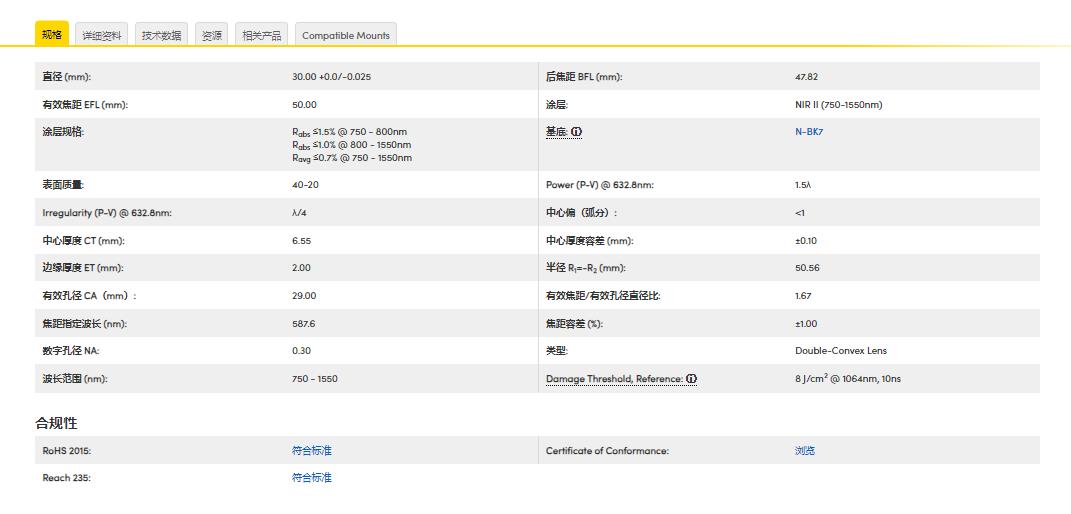Open the Compatible Mounts tab
Viewport: 1071px width, 514px height.
pyautogui.click(x=346, y=35)
